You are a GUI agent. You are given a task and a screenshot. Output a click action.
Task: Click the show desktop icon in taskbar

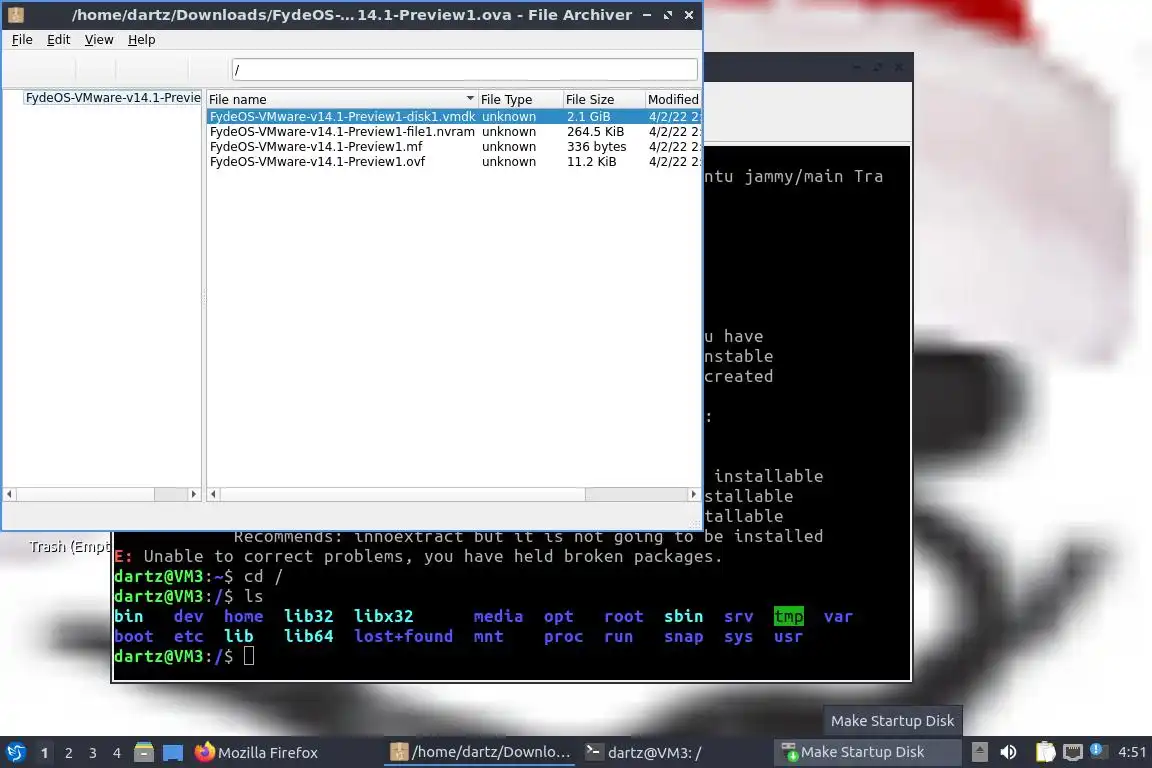click(173, 753)
